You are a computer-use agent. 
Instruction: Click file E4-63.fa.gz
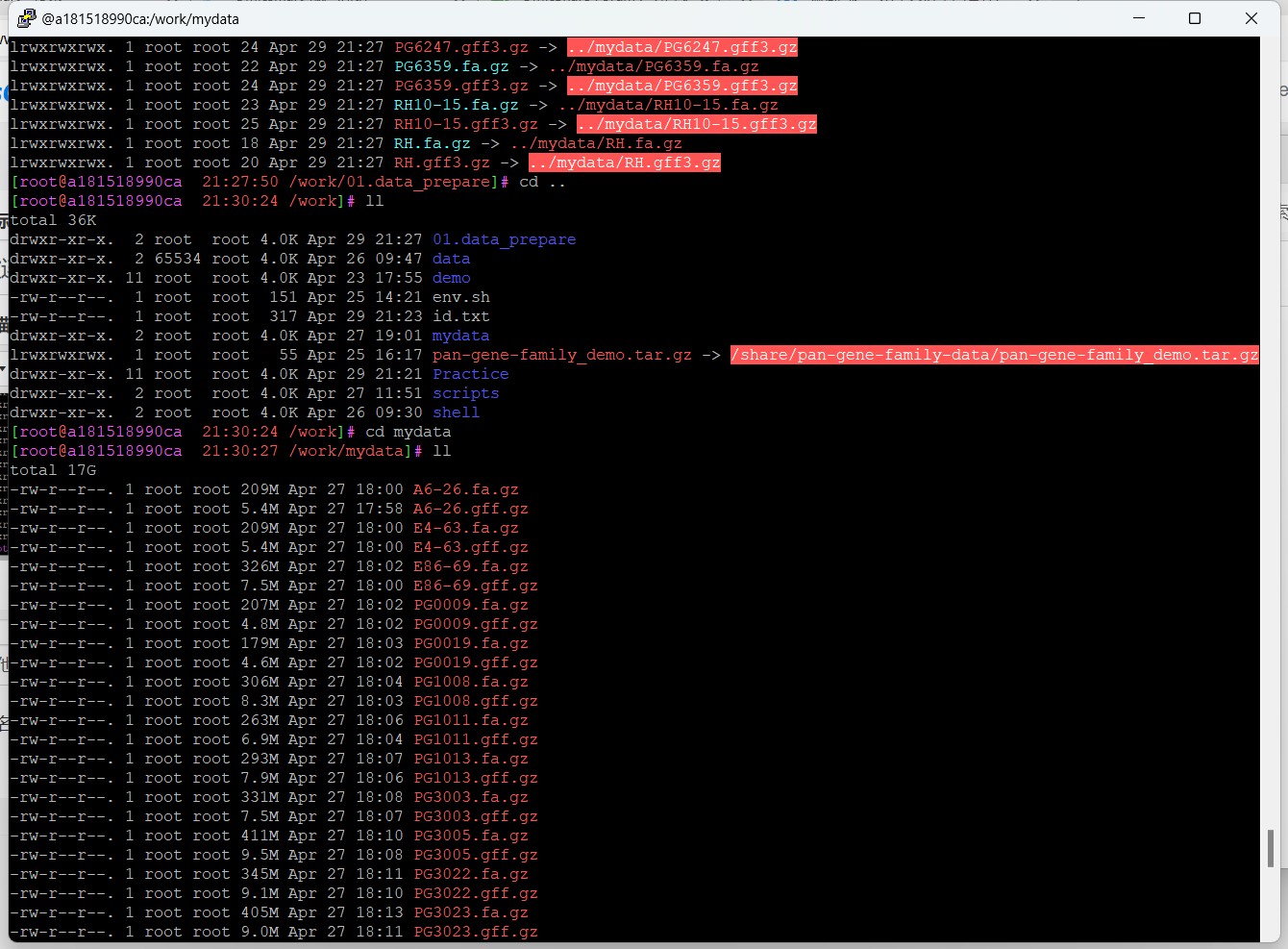(465, 528)
